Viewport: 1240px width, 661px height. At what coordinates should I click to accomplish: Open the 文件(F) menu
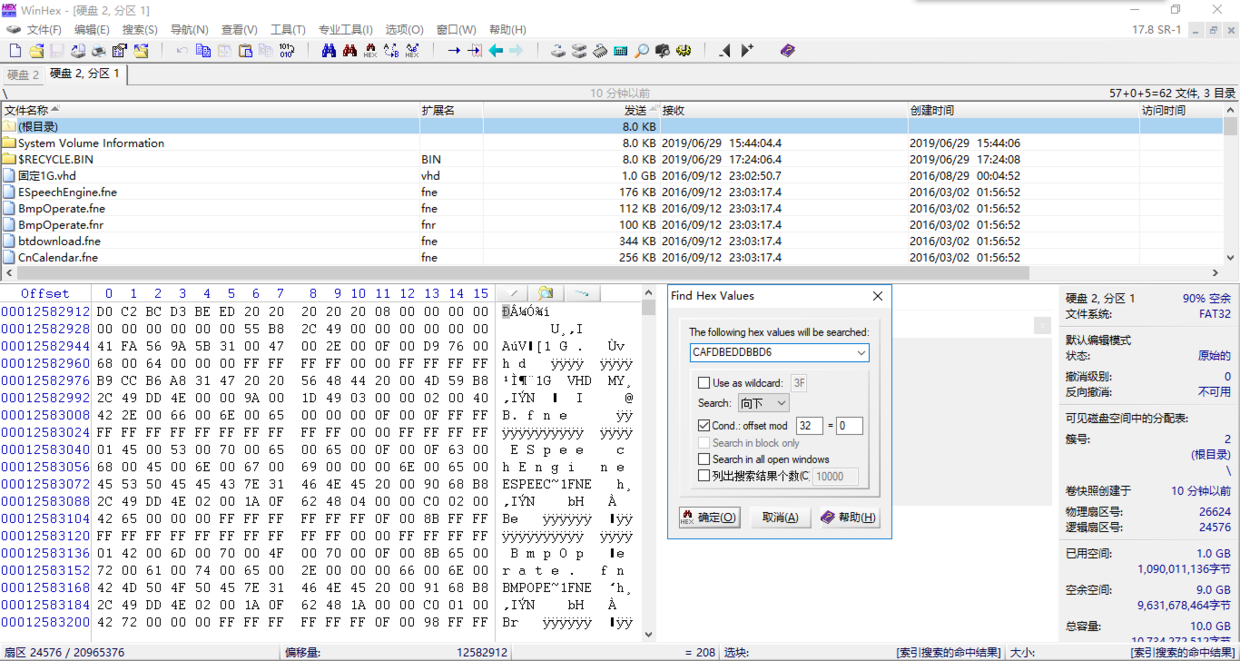(x=44, y=30)
